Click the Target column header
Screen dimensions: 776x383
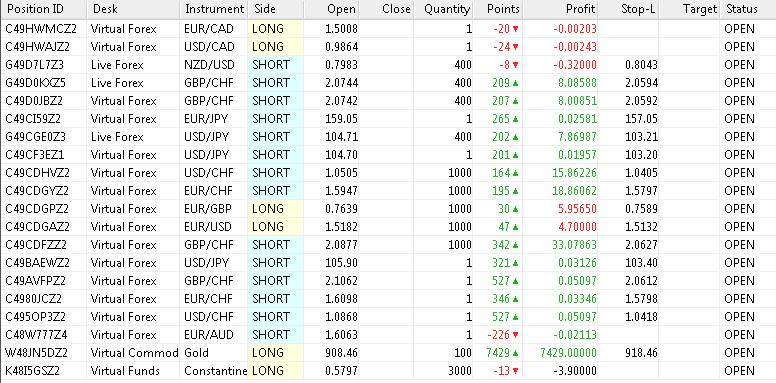click(689, 9)
